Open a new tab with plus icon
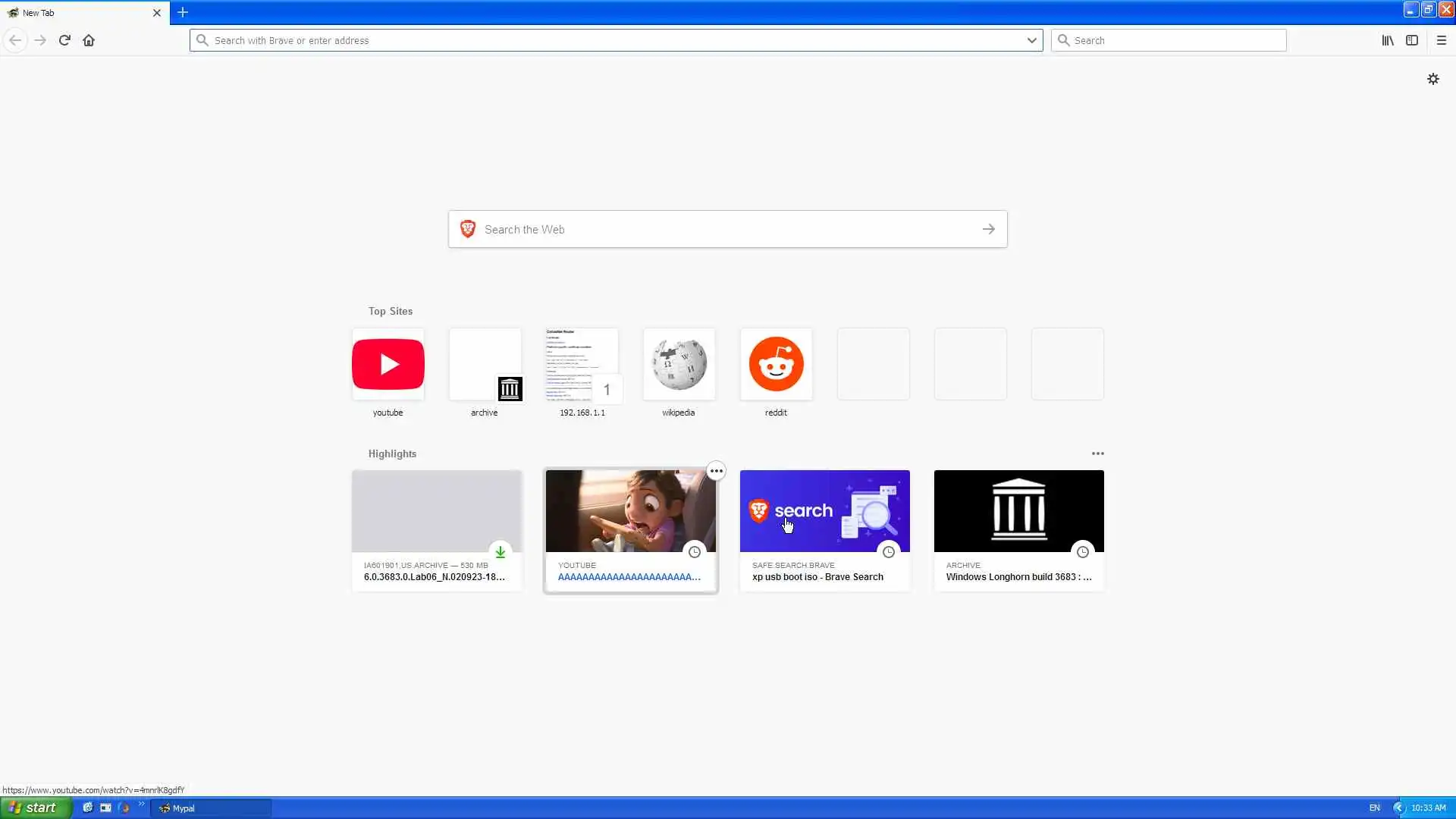The image size is (1456, 819). (x=183, y=12)
